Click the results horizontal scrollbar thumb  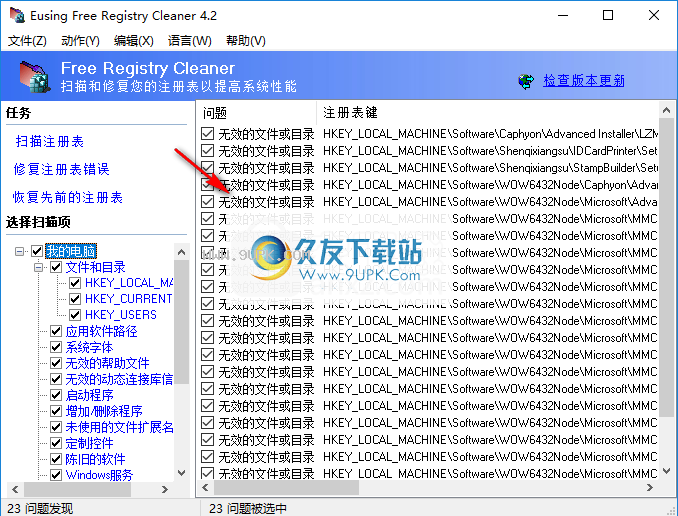[286, 488]
